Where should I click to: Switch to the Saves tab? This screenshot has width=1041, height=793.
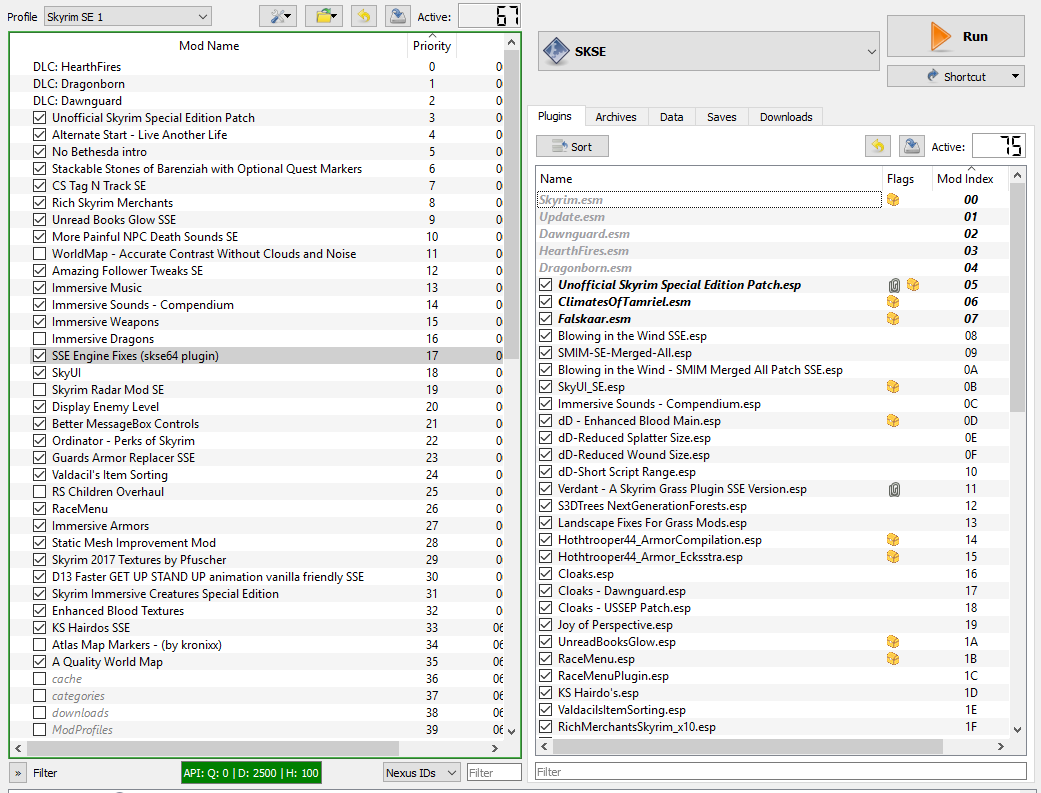click(x=721, y=117)
